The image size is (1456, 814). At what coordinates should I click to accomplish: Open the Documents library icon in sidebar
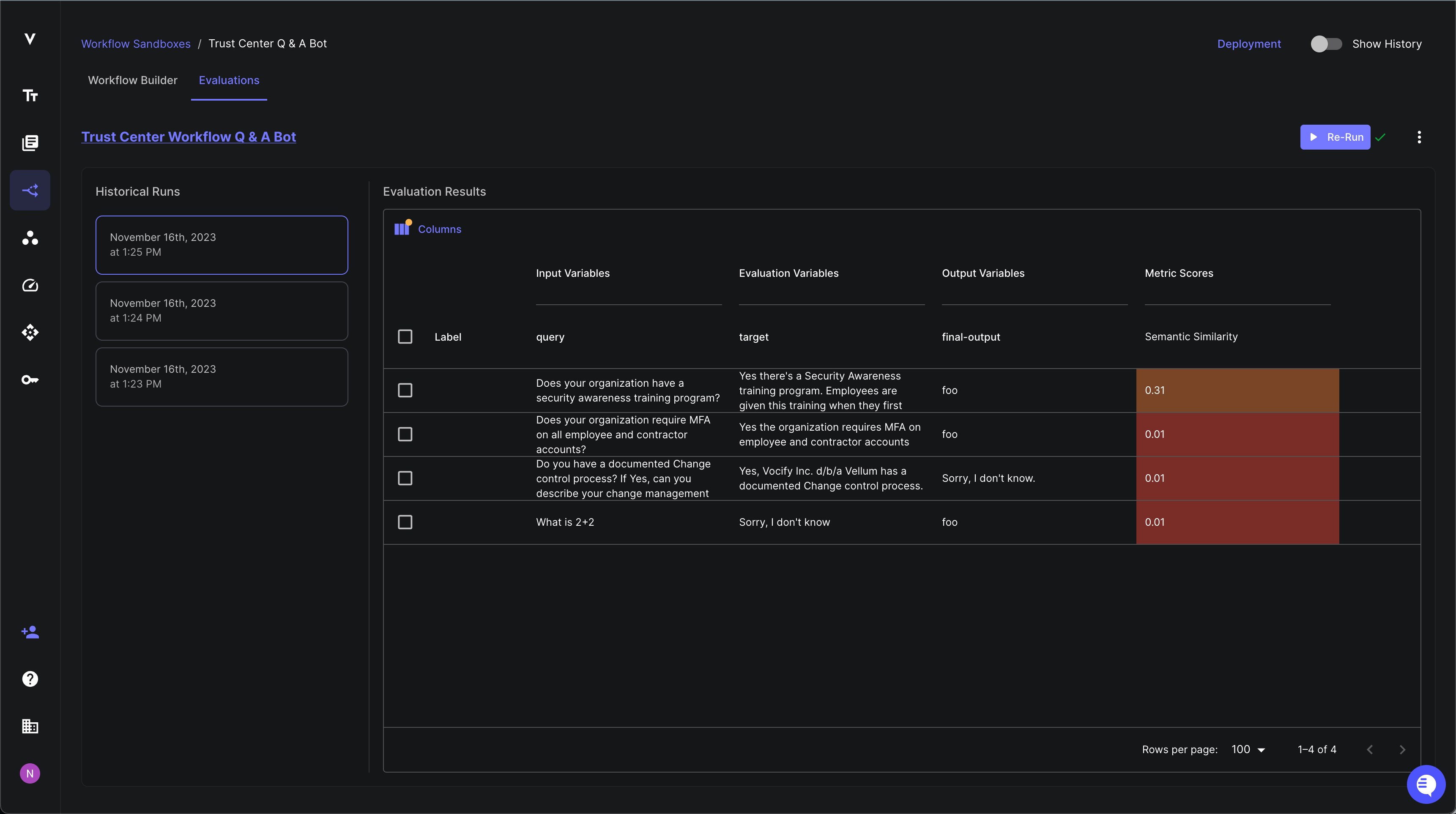coord(30,143)
